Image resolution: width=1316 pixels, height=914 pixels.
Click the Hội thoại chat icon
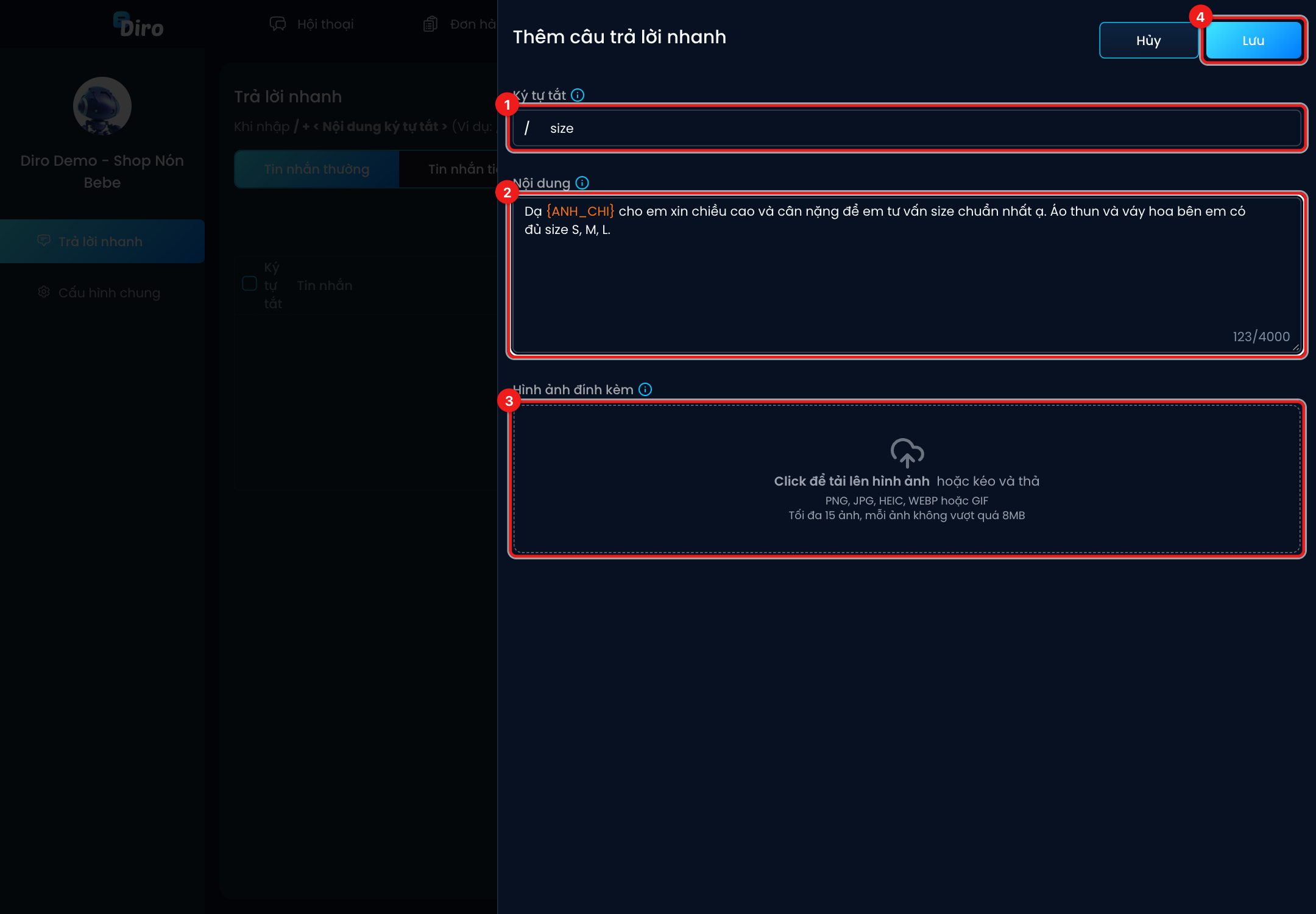(278, 24)
